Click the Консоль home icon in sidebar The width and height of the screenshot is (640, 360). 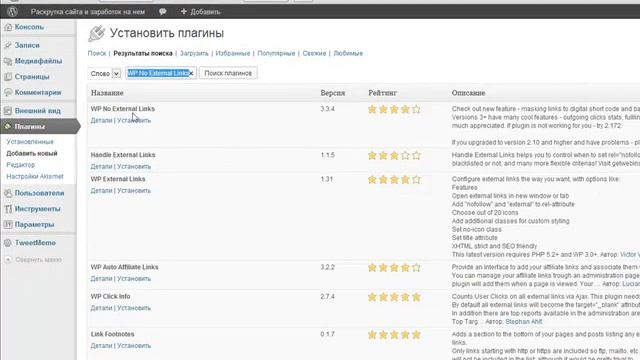pyautogui.click(x=8, y=27)
